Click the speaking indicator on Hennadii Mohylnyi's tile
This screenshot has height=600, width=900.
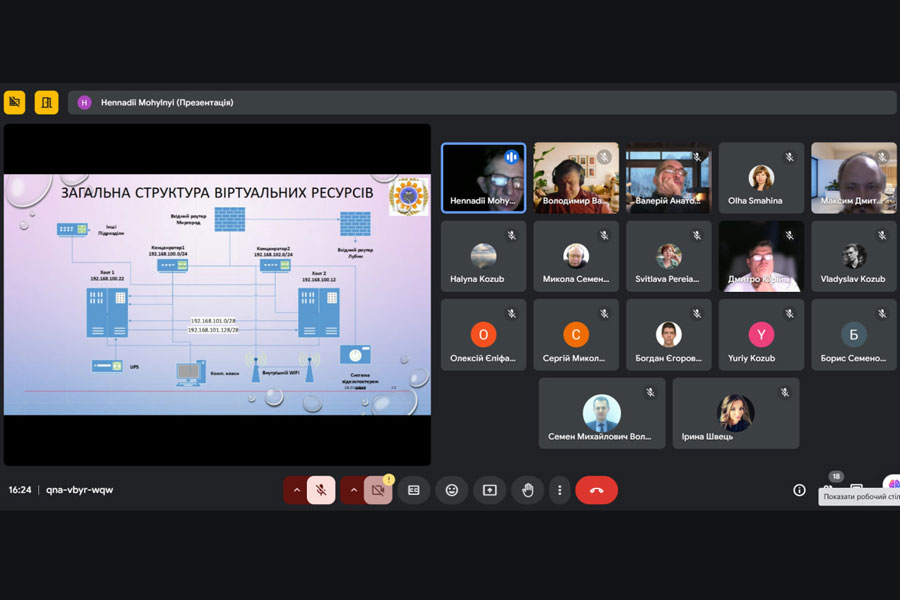(511, 156)
